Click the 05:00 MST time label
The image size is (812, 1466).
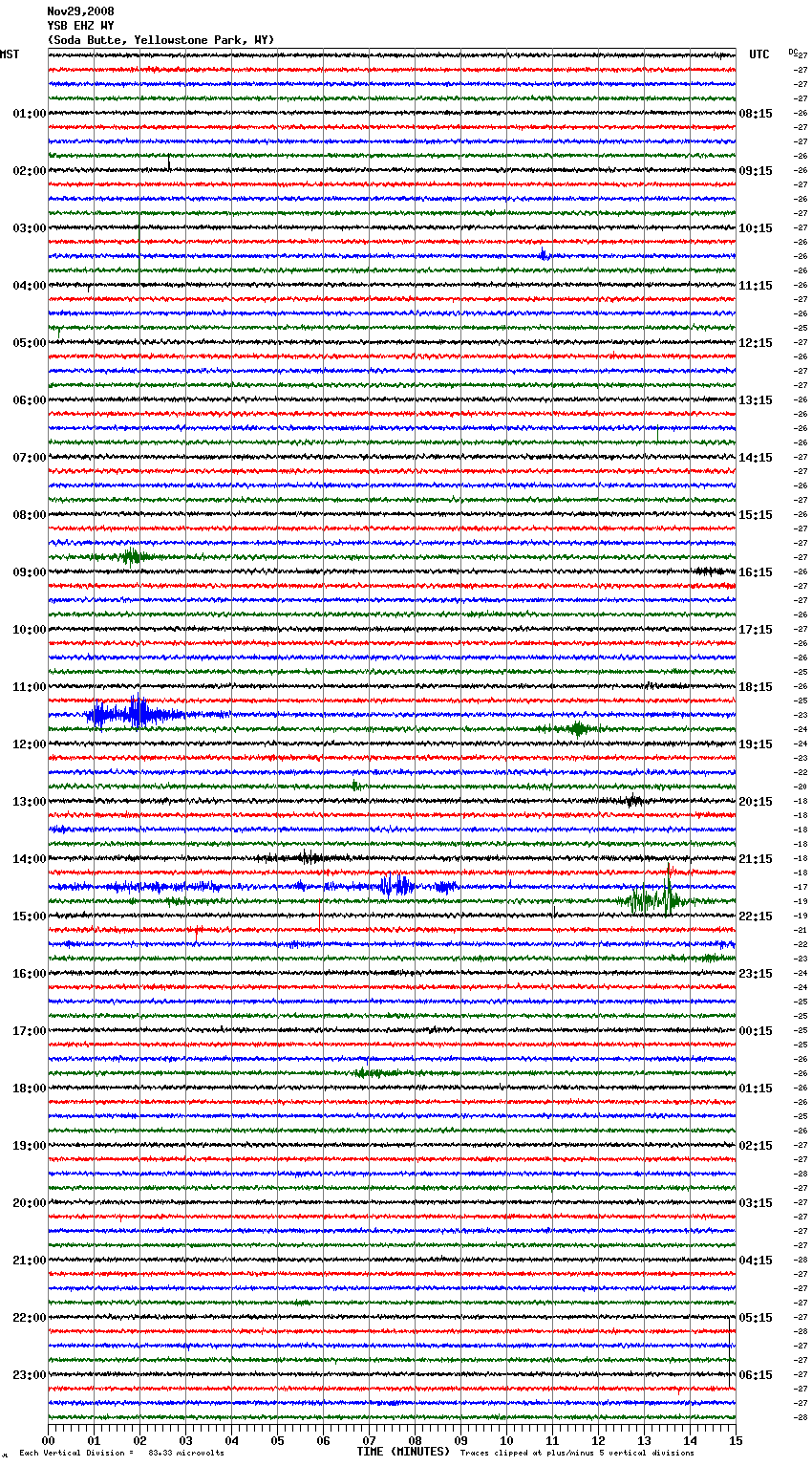click(29, 343)
